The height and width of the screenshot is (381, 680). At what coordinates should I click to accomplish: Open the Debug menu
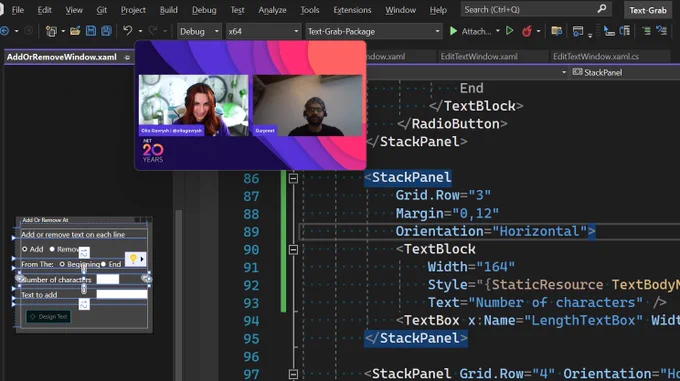tap(204, 10)
